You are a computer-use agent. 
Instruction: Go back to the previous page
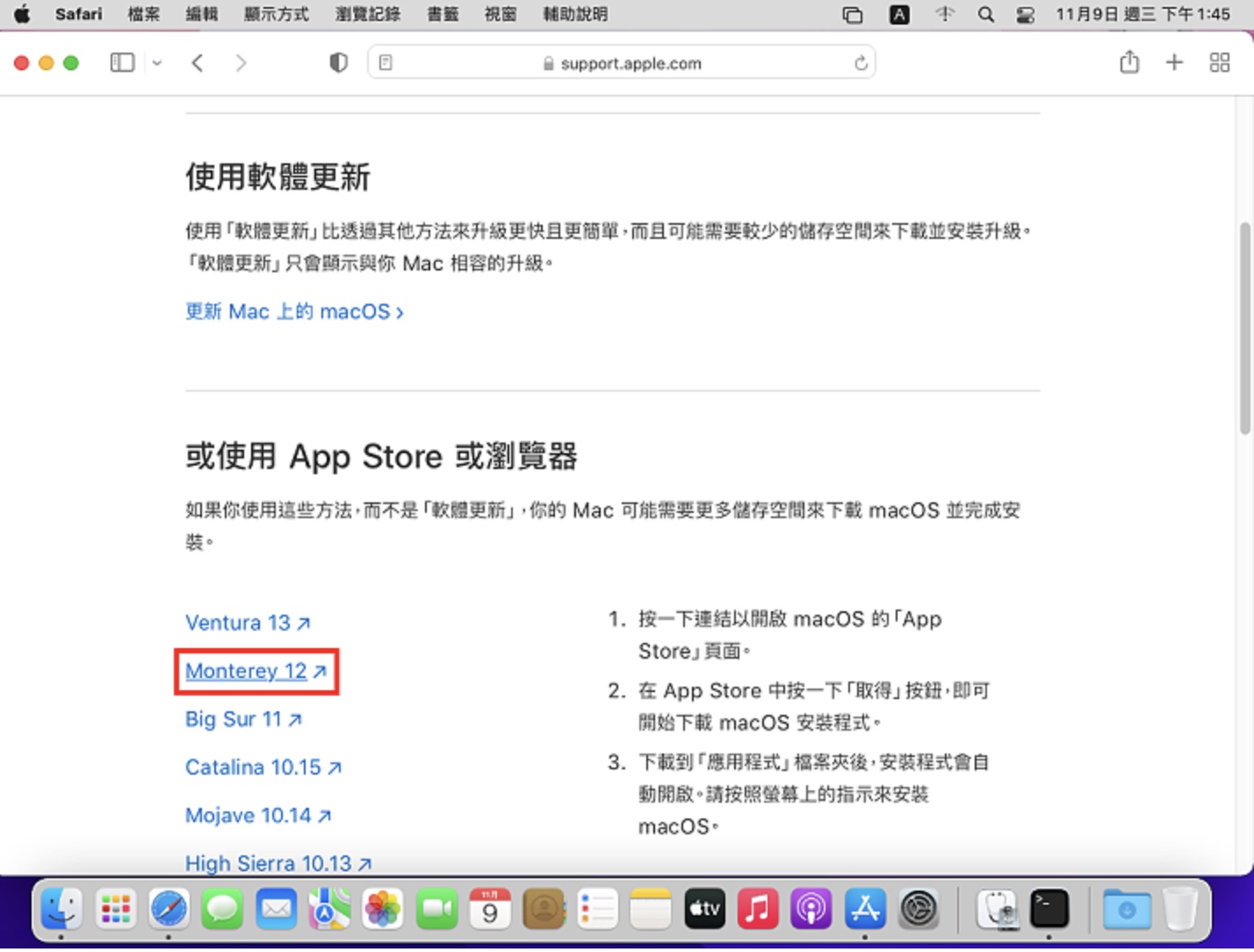point(198,62)
